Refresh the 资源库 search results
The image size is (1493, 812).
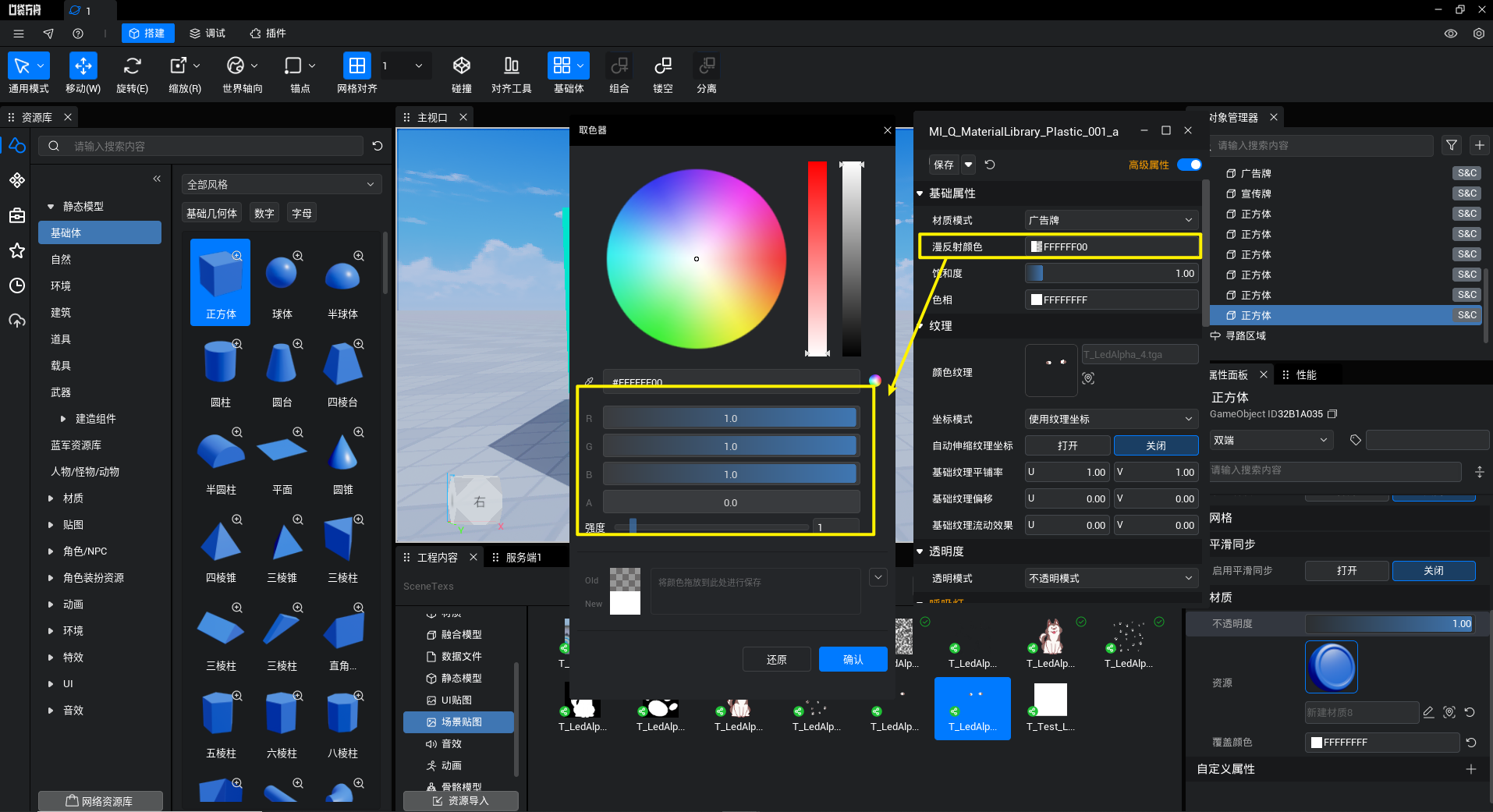378,146
